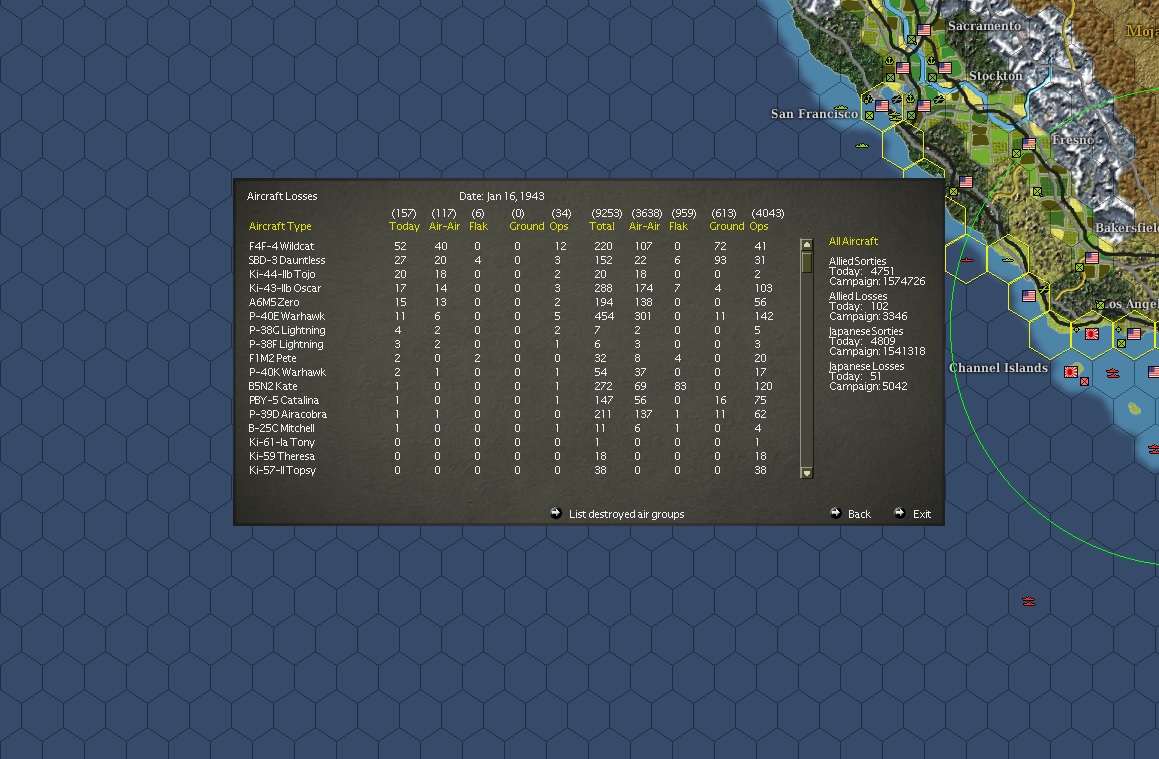The height and width of the screenshot is (759, 1159).
Task: Select the P-39D Airacobra row
Action: 510,415
